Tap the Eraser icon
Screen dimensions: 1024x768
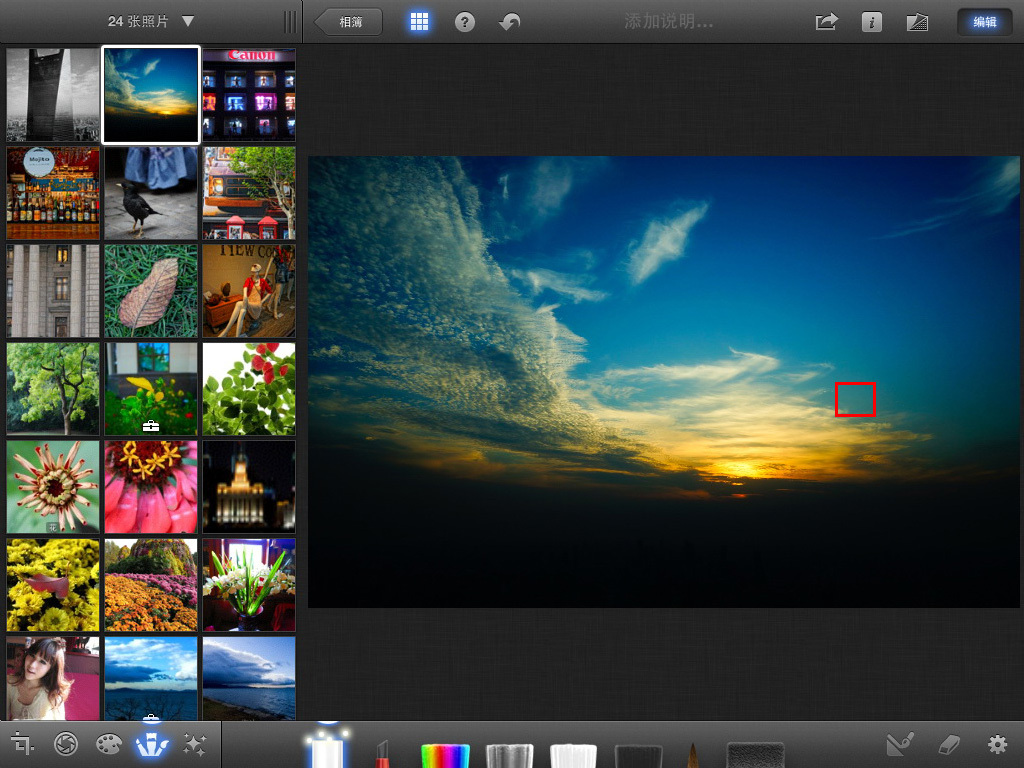[950, 745]
